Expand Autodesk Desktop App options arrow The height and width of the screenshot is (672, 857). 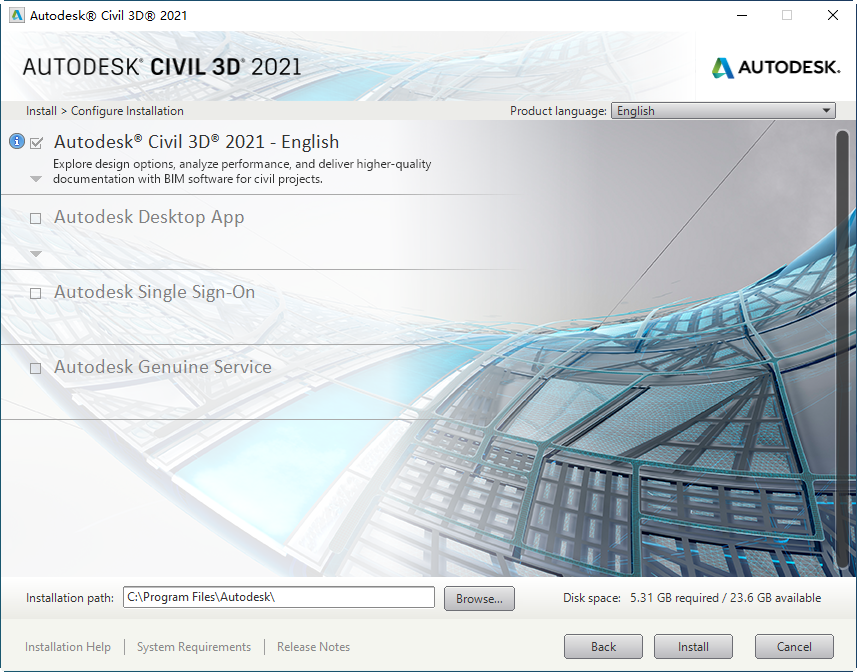pyautogui.click(x=36, y=254)
